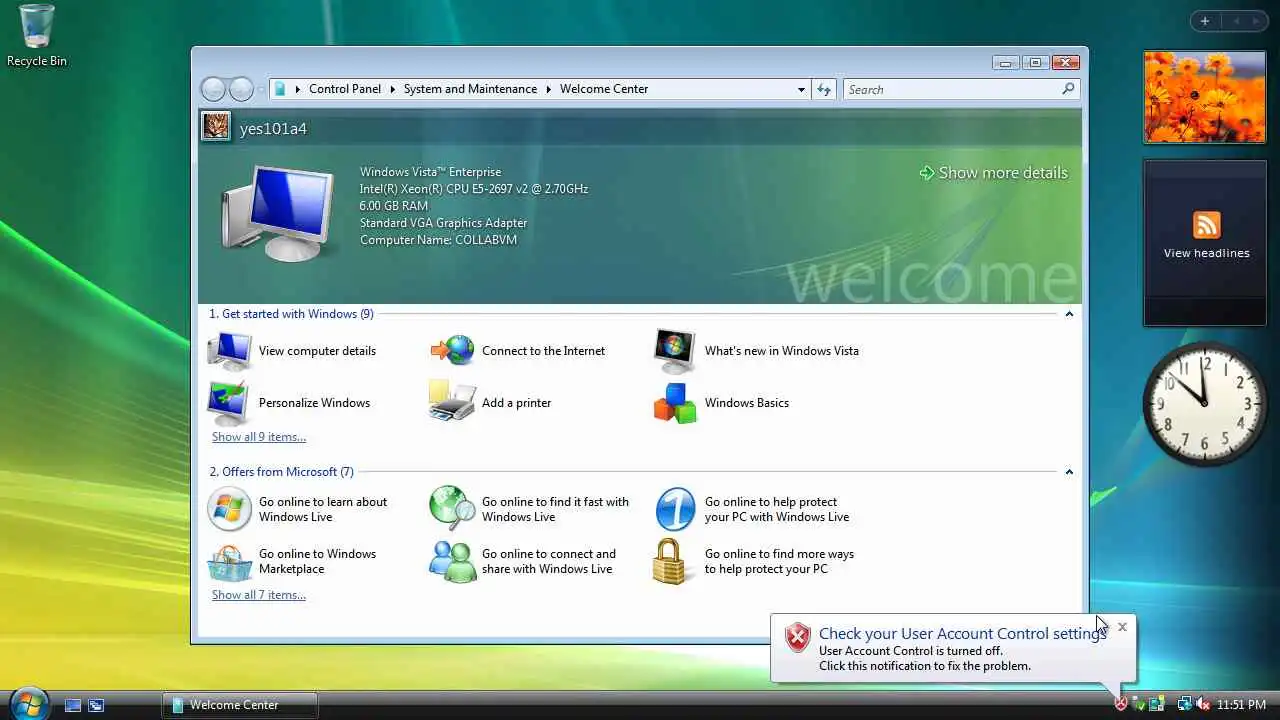Click the Connect to the Internet label
The image size is (1280, 720).
(x=543, y=351)
